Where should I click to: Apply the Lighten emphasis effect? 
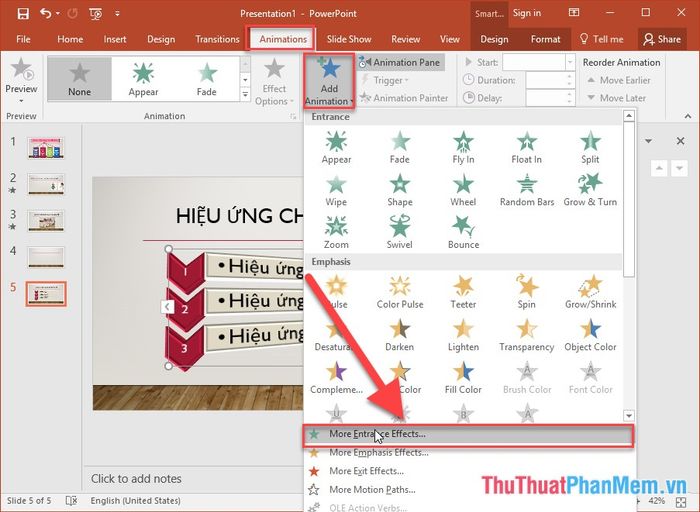click(x=463, y=335)
